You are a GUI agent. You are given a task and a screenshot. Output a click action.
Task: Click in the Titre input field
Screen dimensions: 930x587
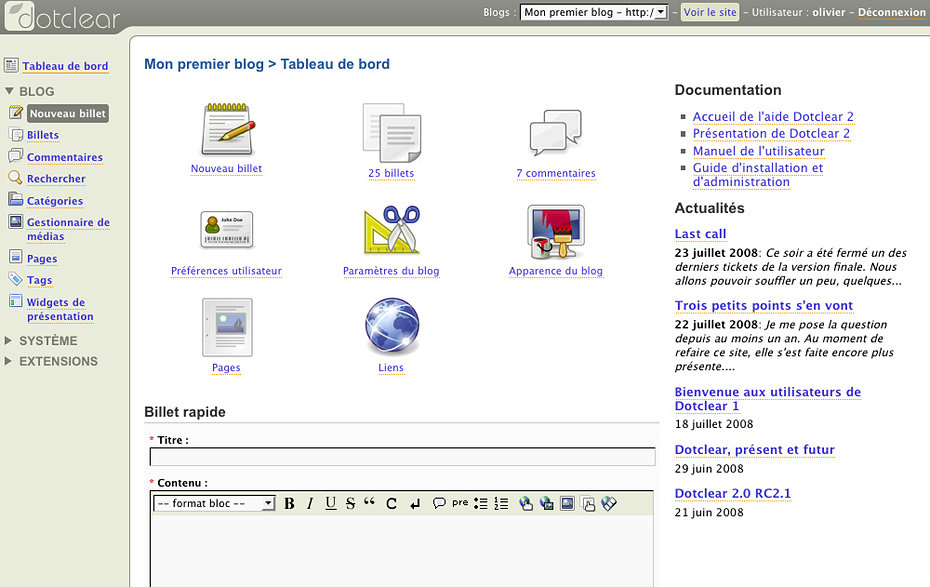(402, 457)
